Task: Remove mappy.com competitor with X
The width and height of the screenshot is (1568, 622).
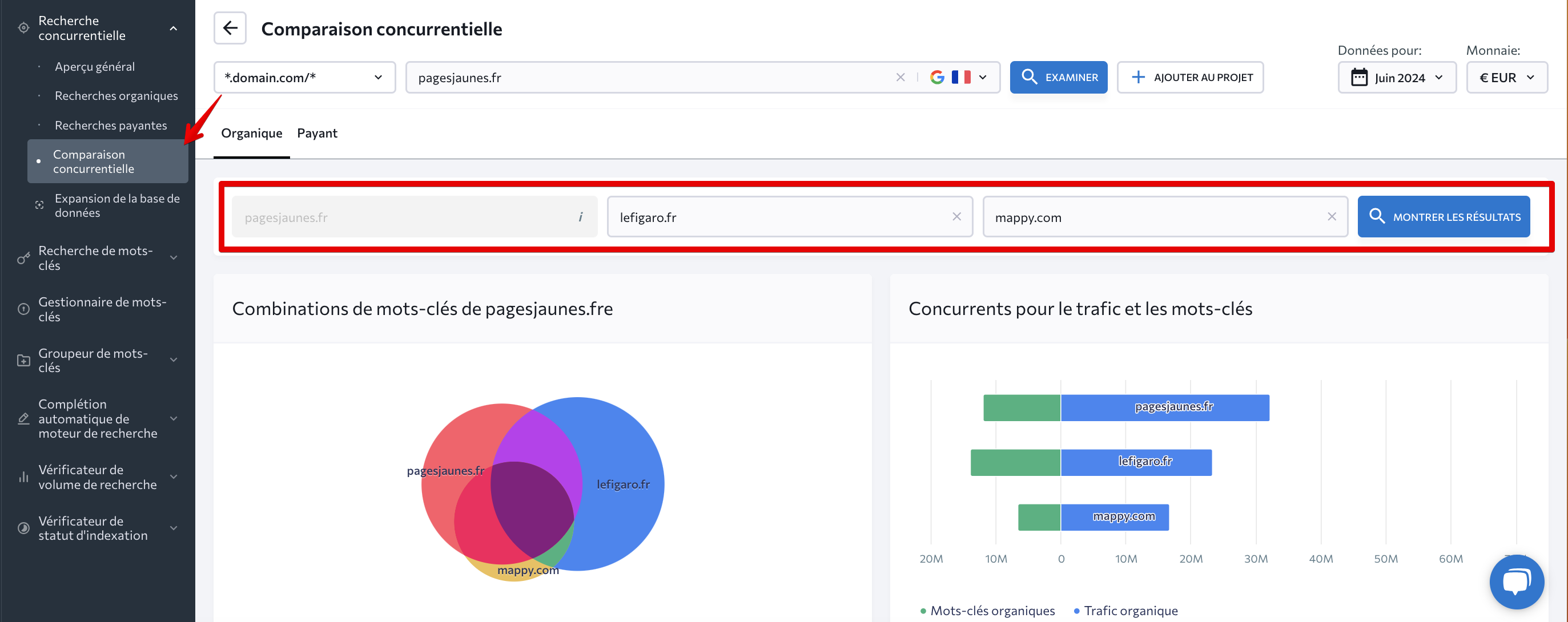Action: coord(1332,216)
